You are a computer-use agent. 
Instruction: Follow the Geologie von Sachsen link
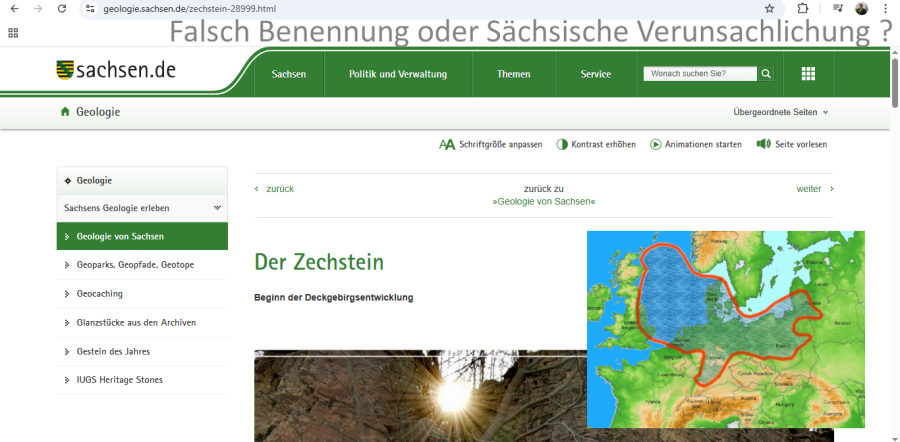[543, 201]
